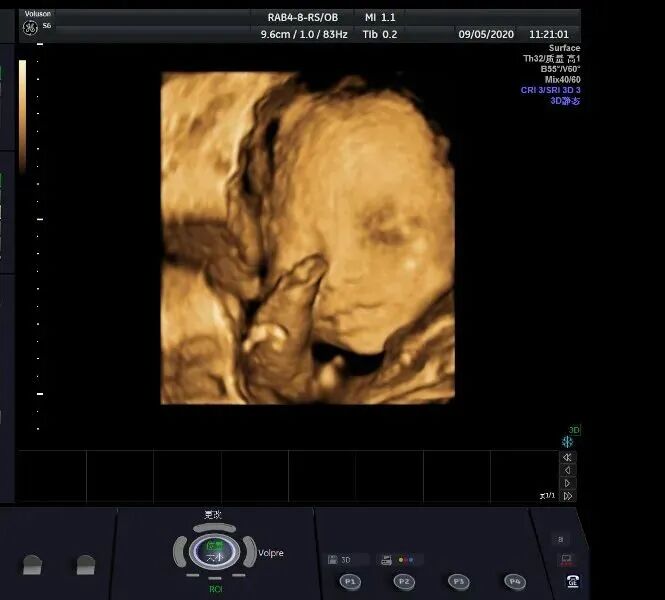Screen dimensions: 665x600
Task: Click the Volpre label
Action: [x=271, y=553]
